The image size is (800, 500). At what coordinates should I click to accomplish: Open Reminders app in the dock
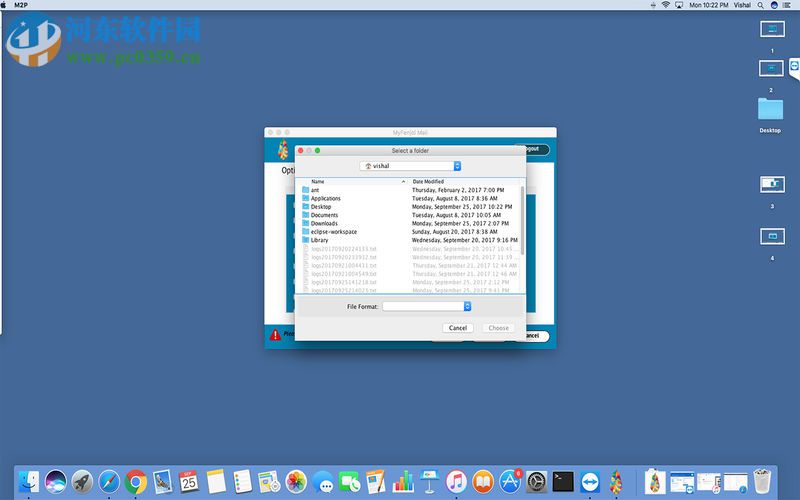click(242, 482)
